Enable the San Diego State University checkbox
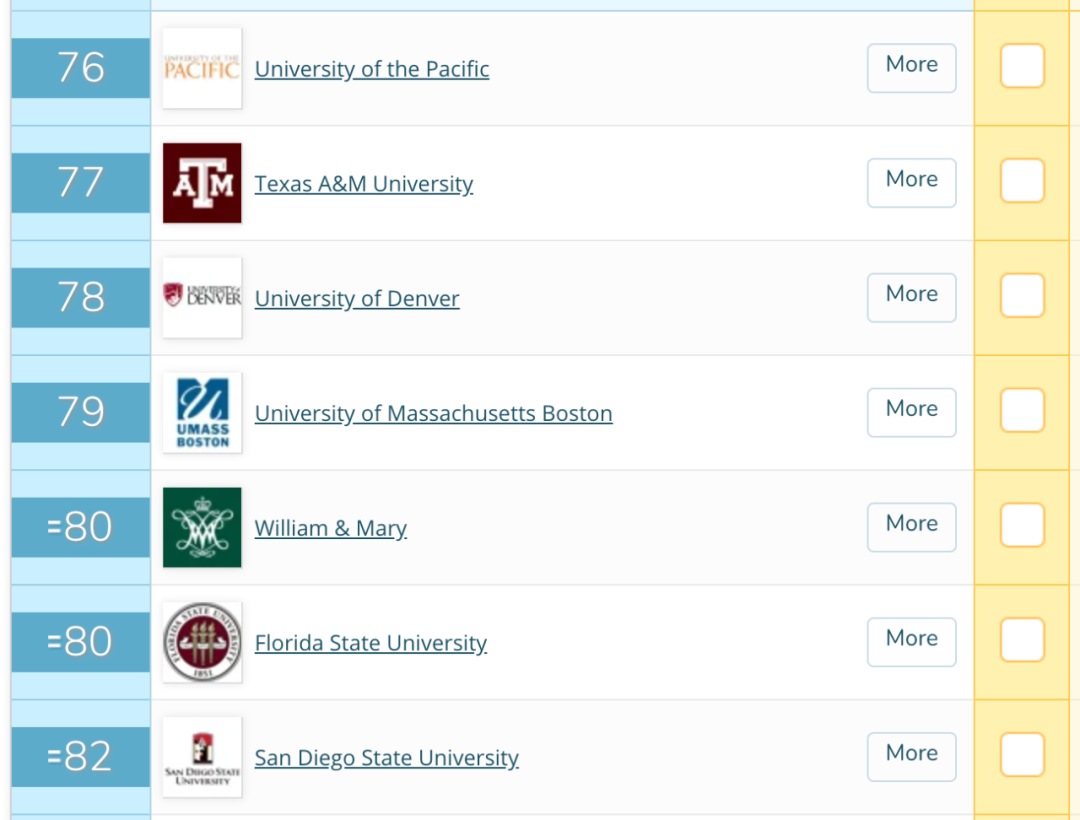The width and height of the screenshot is (1080, 820). (1022, 755)
